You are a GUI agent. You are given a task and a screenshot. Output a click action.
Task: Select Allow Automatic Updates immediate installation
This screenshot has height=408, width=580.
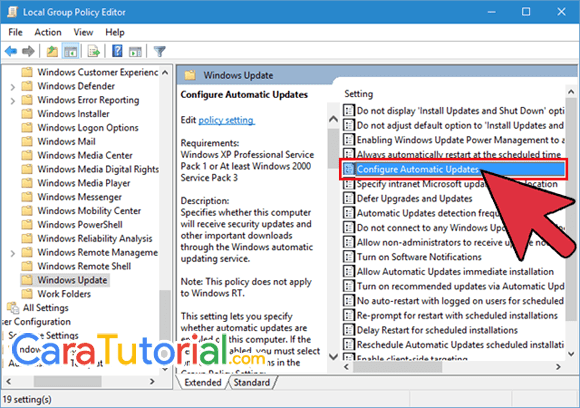[x=453, y=272]
